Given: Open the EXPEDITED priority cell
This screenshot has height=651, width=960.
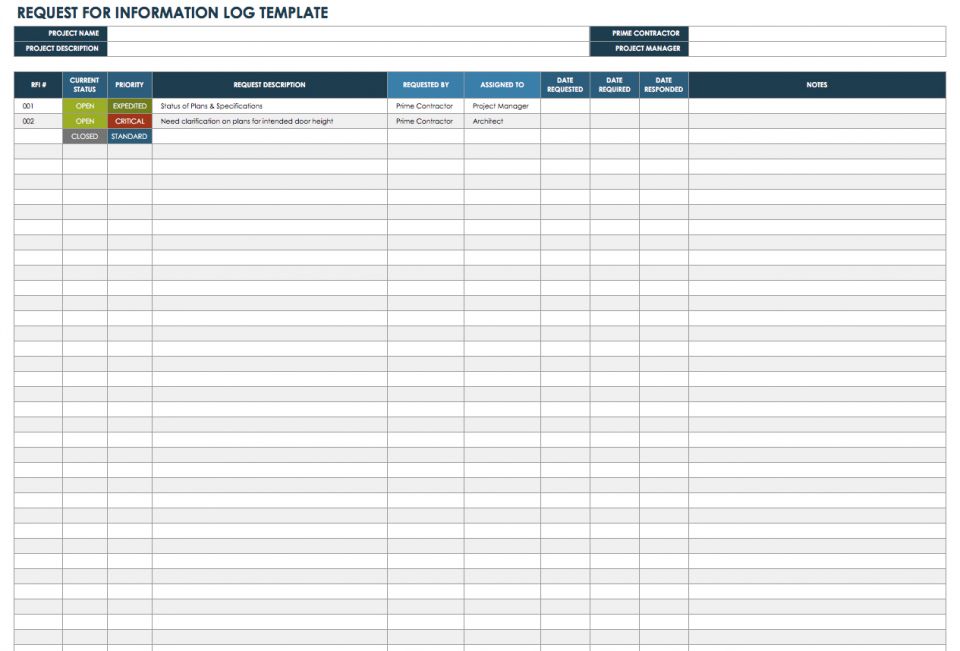Looking at the screenshot, I should tap(130, 106).
